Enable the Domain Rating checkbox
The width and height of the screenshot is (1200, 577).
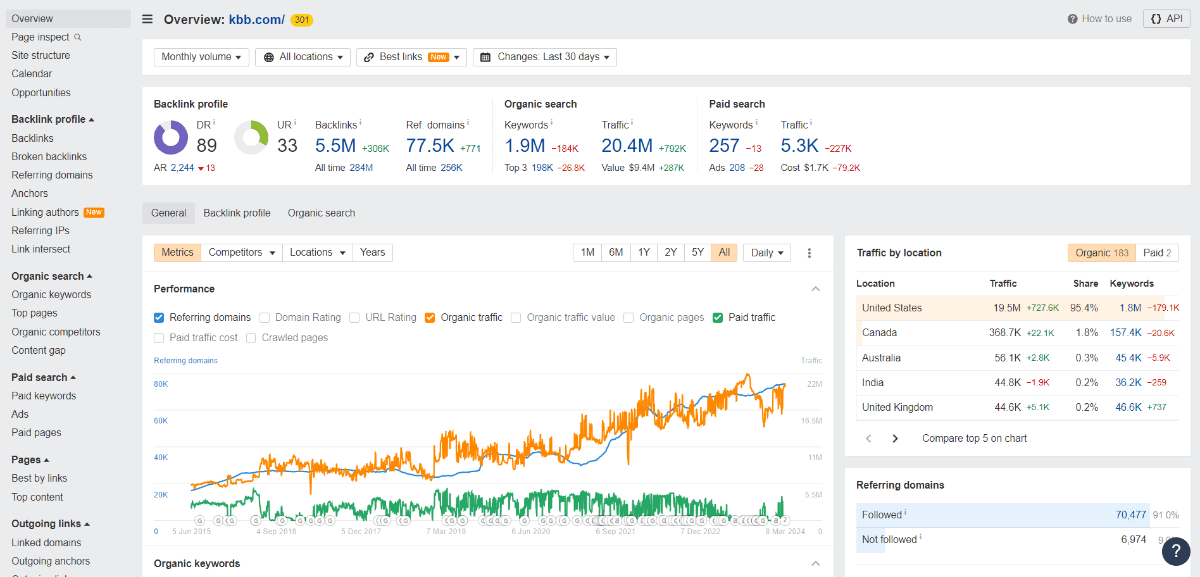pos(265,317)
